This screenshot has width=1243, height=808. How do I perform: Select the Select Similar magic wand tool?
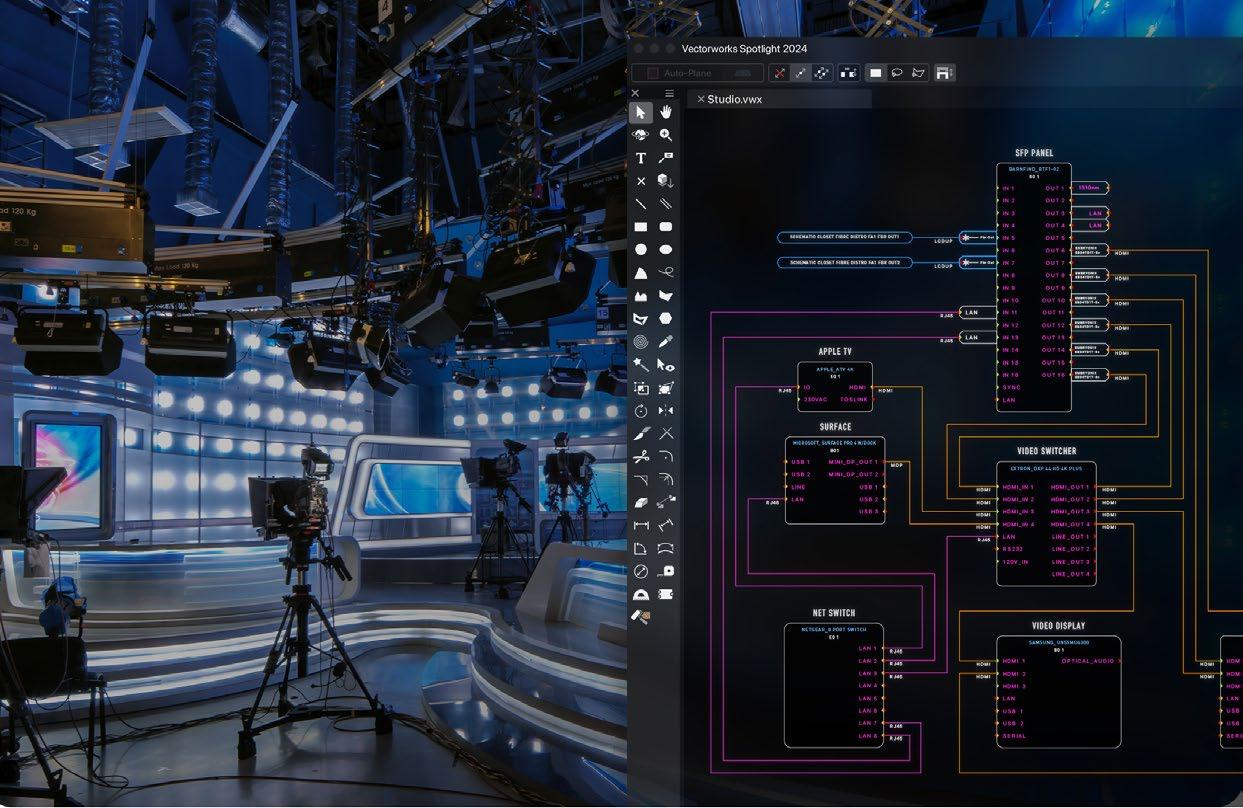pyautogui.click(x=641, y=365)
